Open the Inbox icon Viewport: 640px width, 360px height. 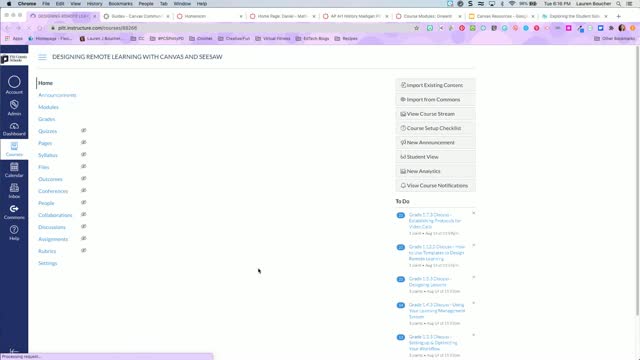tap(14, 188)
